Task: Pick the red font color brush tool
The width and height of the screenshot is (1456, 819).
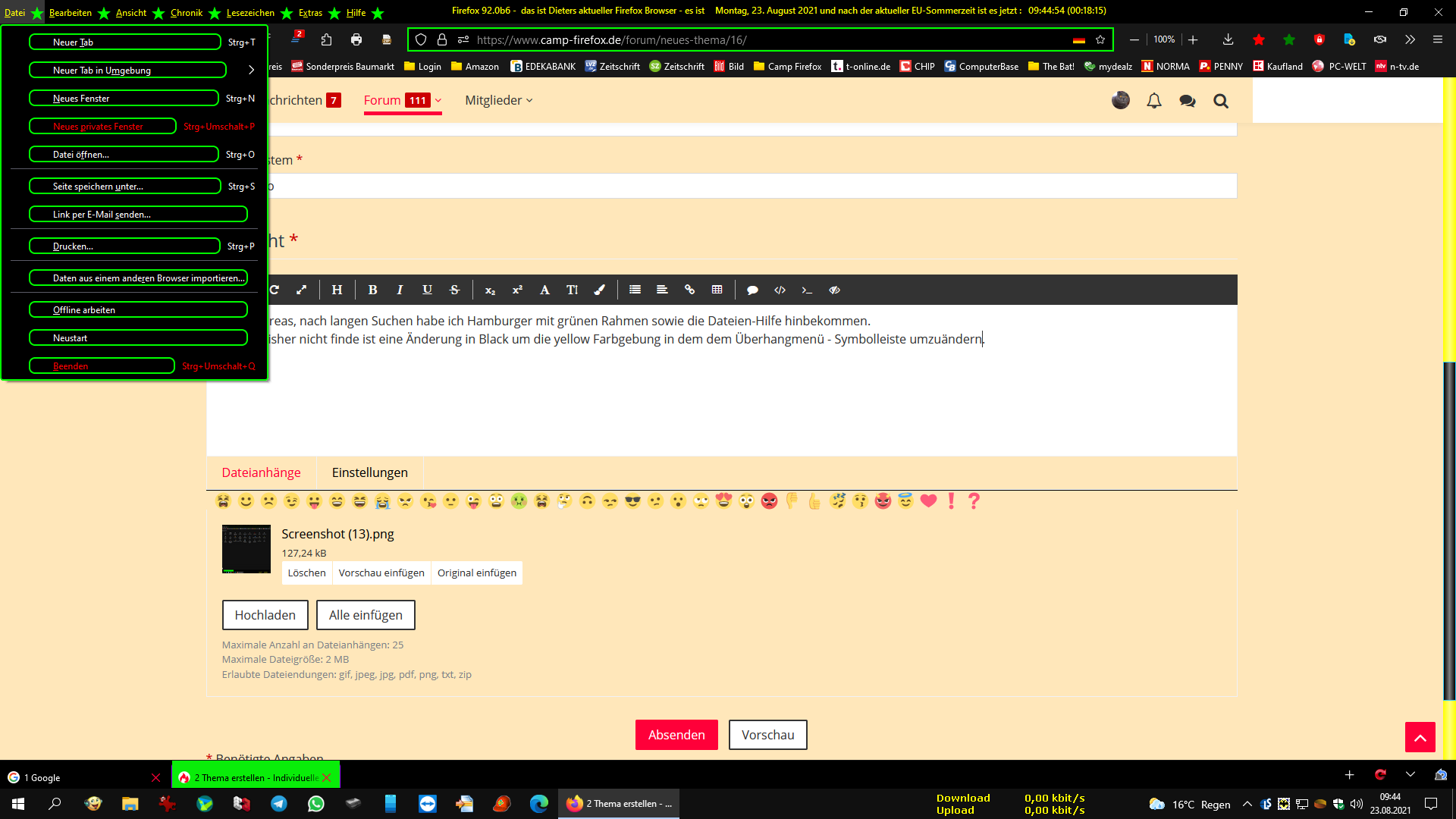Action: point(599,290)
